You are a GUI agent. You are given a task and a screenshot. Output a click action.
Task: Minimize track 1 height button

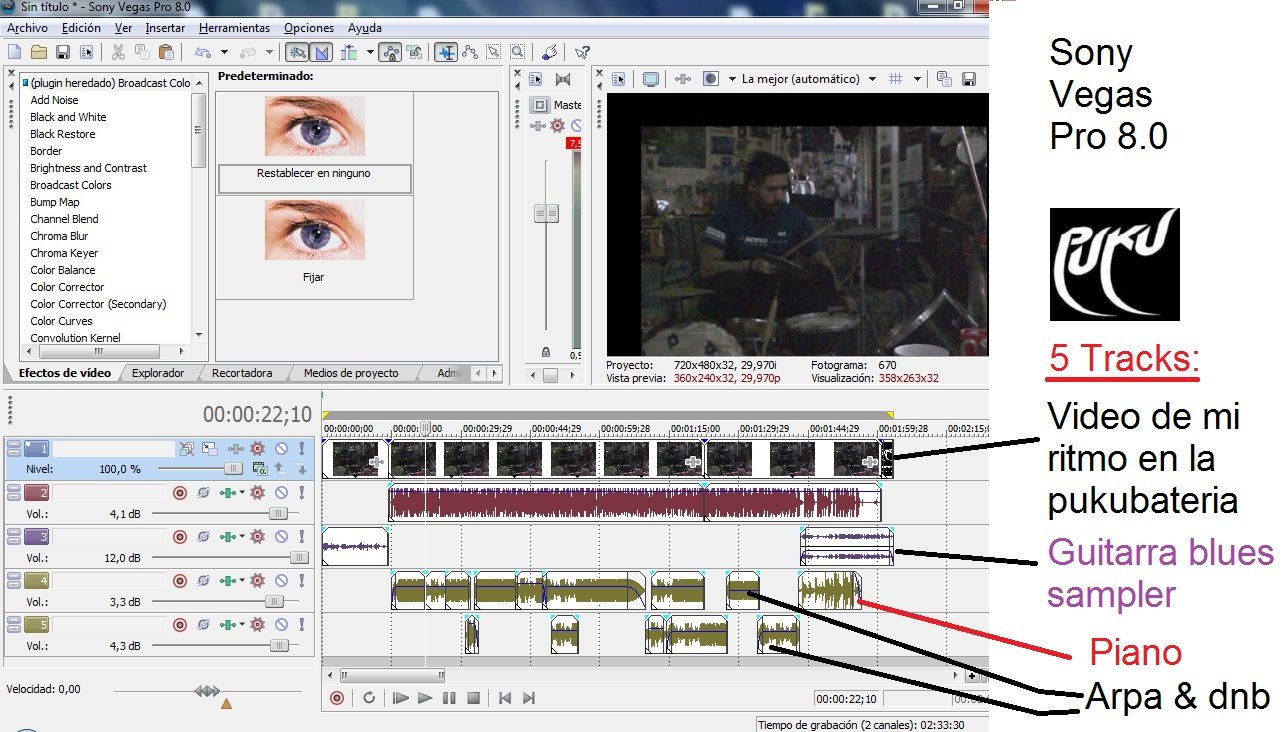point(14,445)
